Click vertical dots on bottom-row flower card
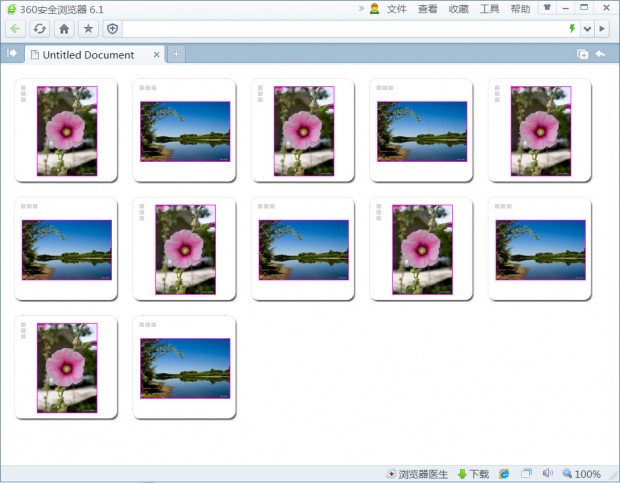The height and width of the screenshot is (483, 620). (23, 331)
